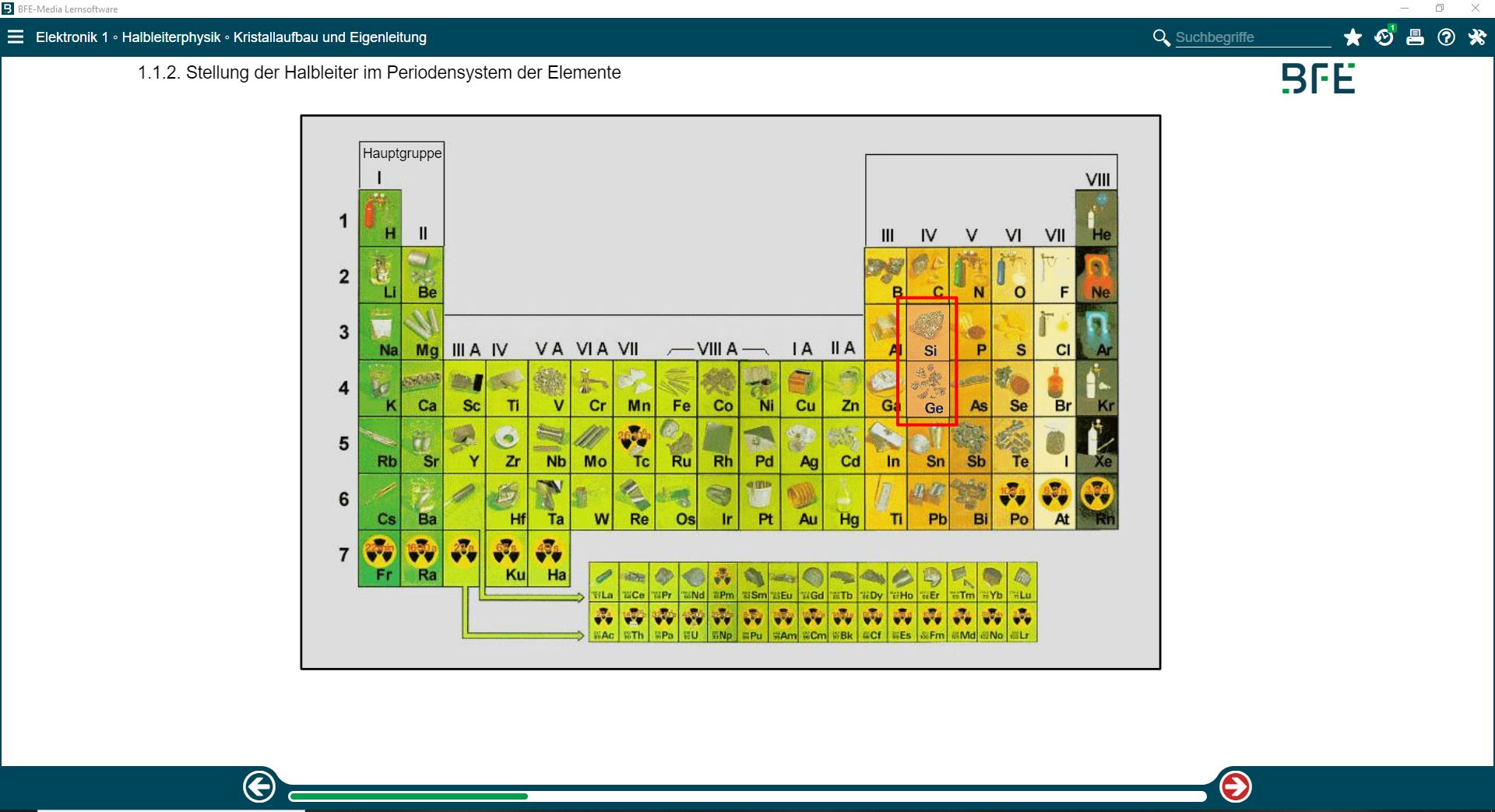Go back with the left arrow button
Screen dimensions: 1495x812
[x=259, y=786]
